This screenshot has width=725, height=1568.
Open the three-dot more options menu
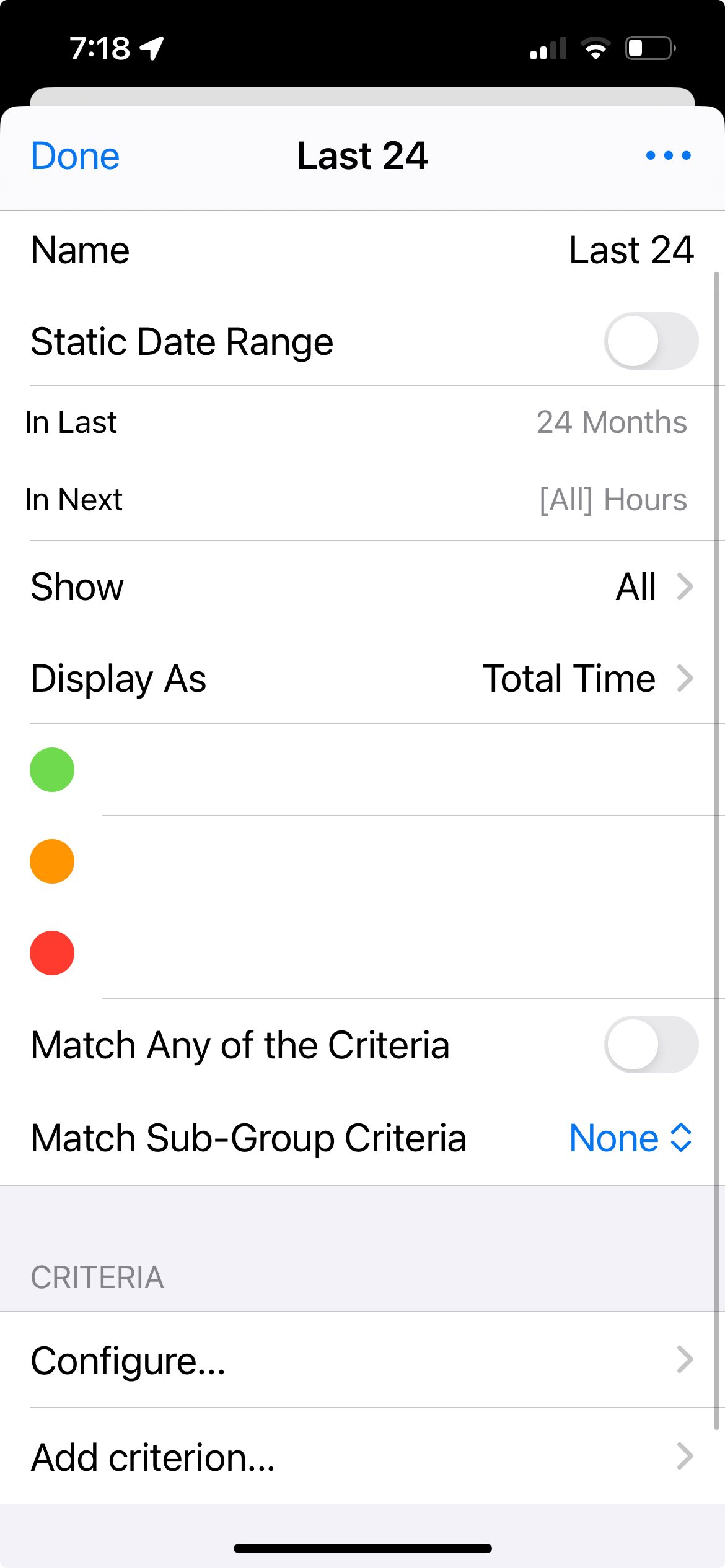tap(668, 155)
